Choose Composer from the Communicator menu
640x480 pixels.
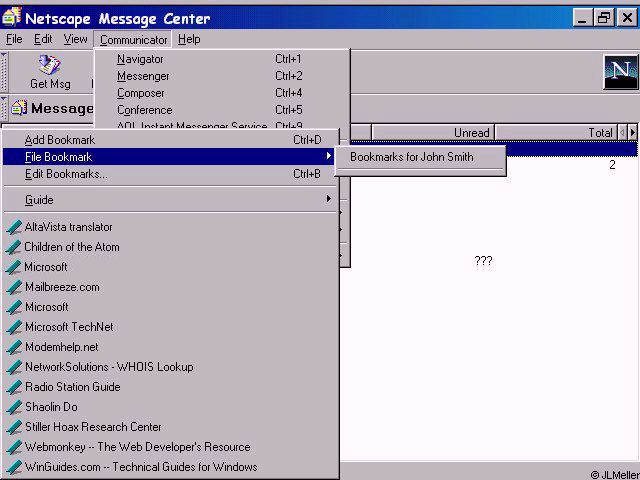[x=222, y=93]
